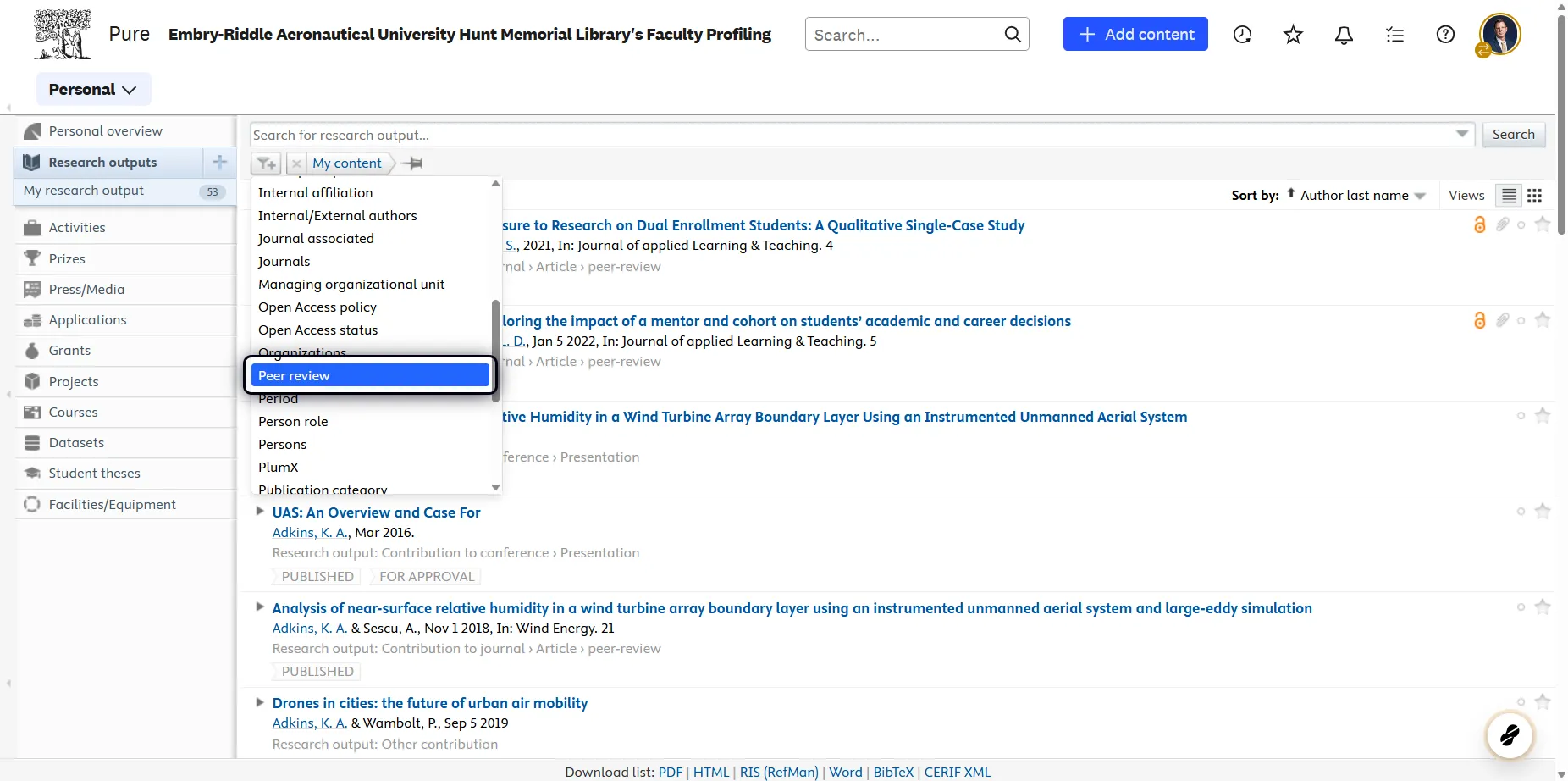Favorite the Analysis of near-surface humidity entry
This screenshot has height=781, width=1568.
(1543, 607)
